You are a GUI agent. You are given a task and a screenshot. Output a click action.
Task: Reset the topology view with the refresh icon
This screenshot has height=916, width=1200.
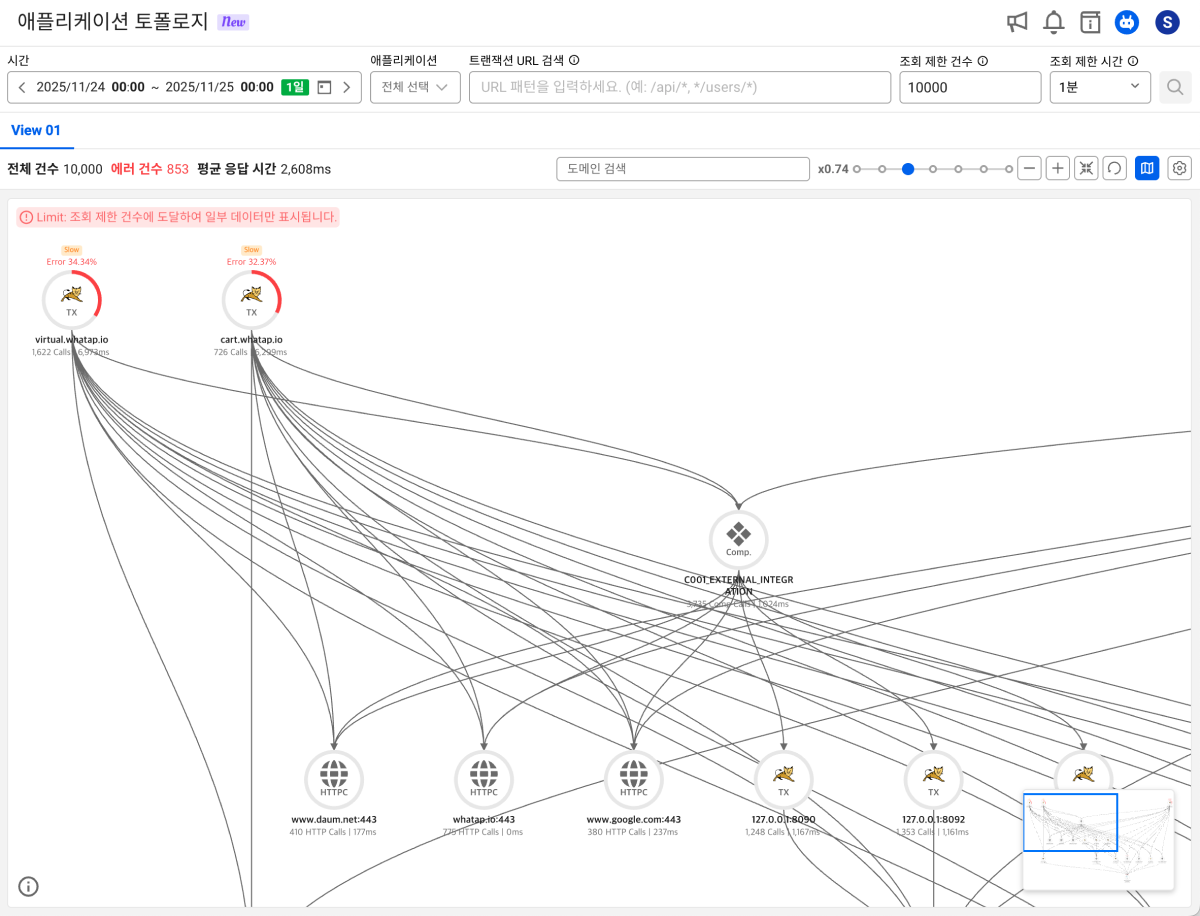(x=1114, y=169)
